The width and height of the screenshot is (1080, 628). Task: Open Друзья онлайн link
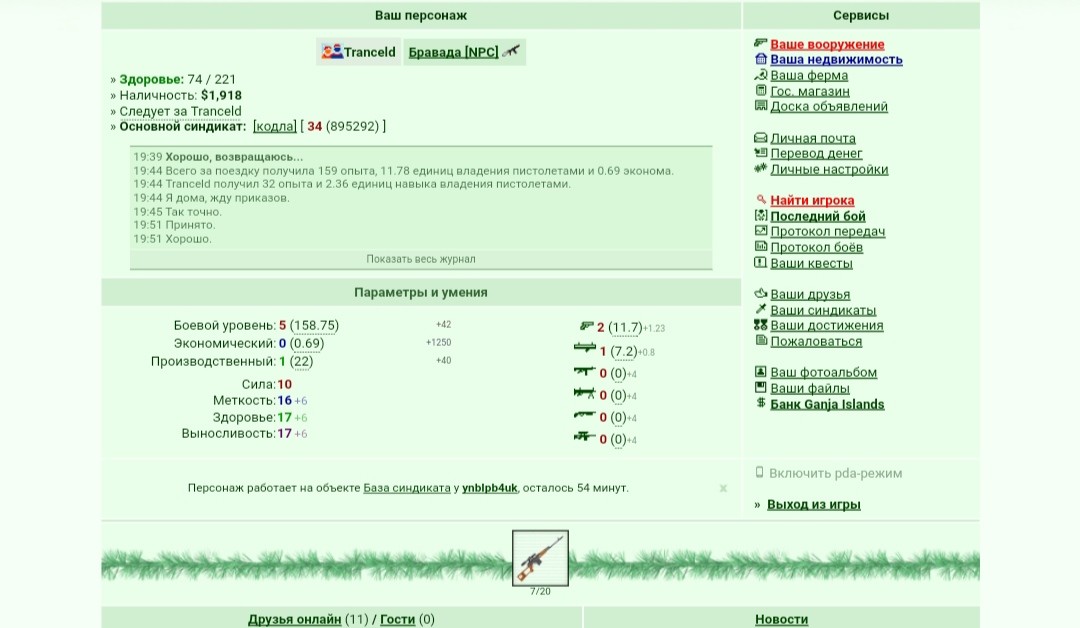coord(294,619)
